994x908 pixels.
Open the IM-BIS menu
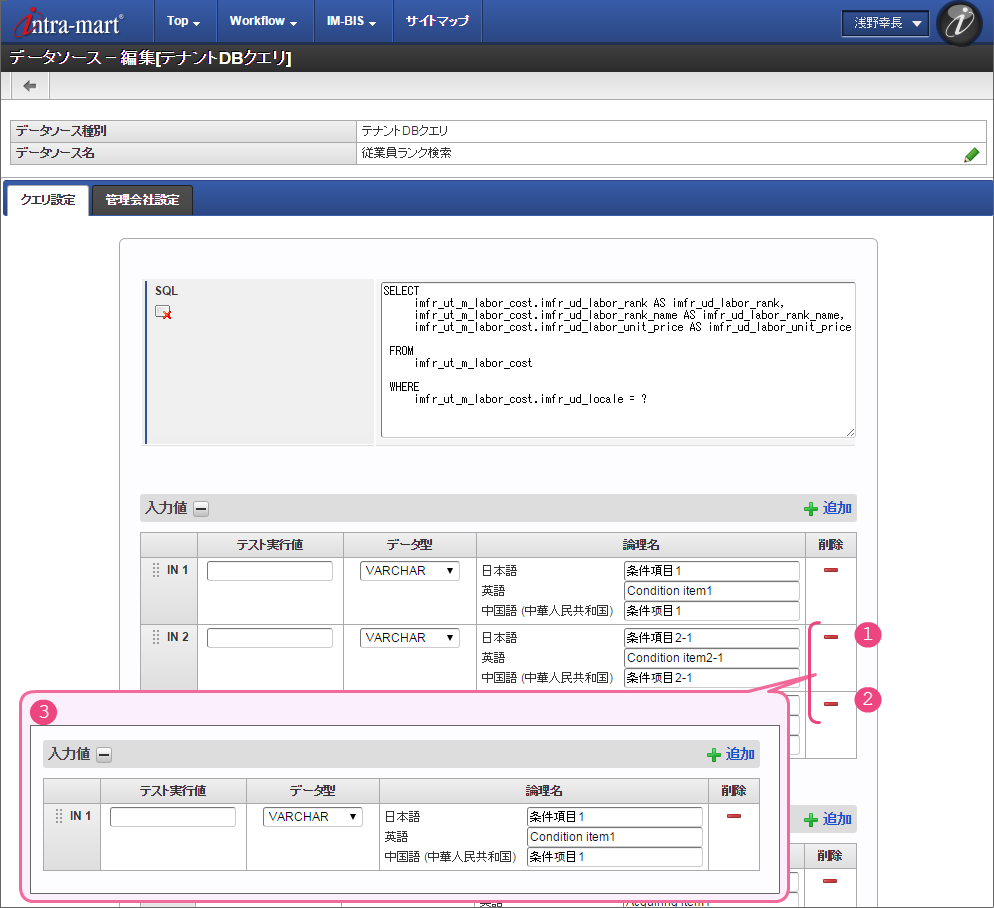(351, 21)
